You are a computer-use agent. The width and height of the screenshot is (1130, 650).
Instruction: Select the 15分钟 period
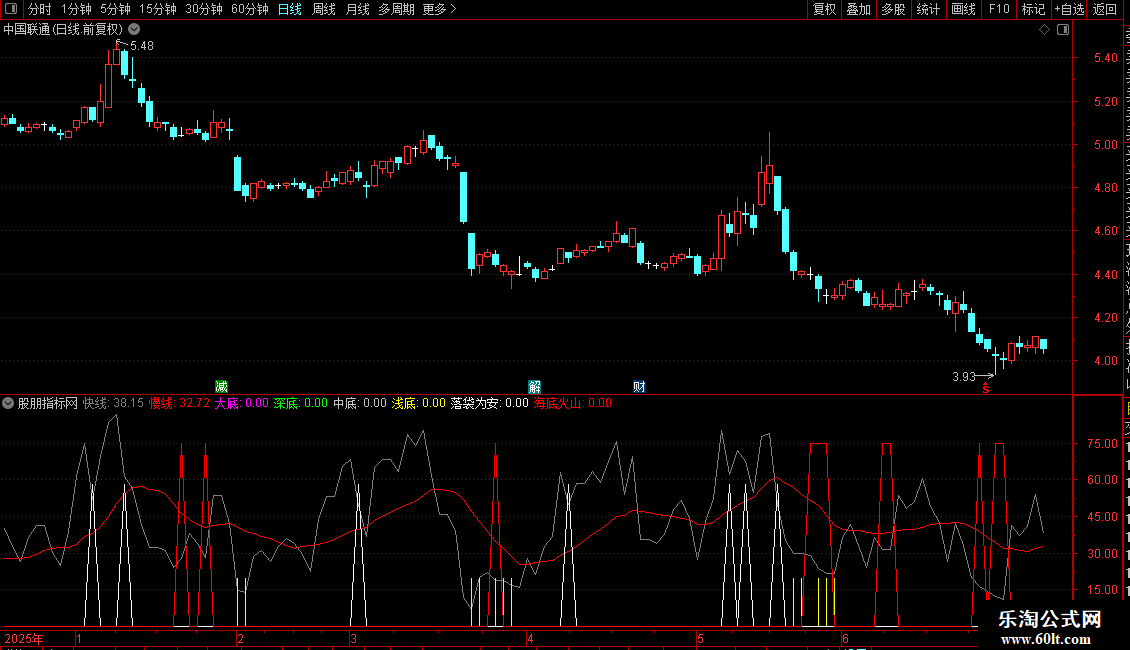coord(158,9)
